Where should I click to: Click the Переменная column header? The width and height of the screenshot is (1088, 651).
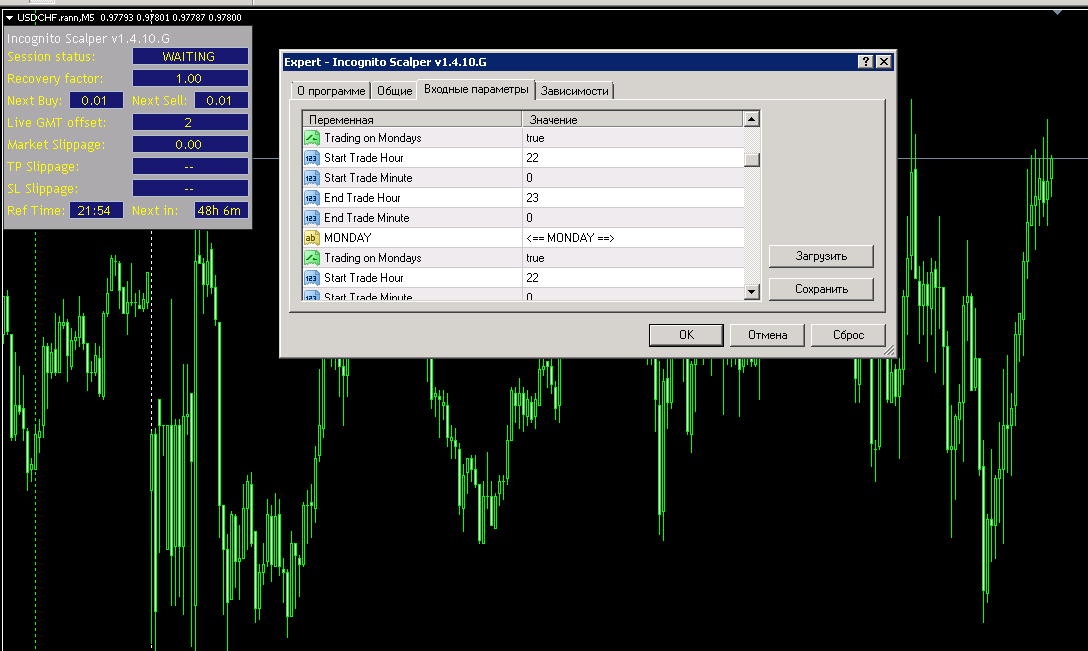[412, 119]
